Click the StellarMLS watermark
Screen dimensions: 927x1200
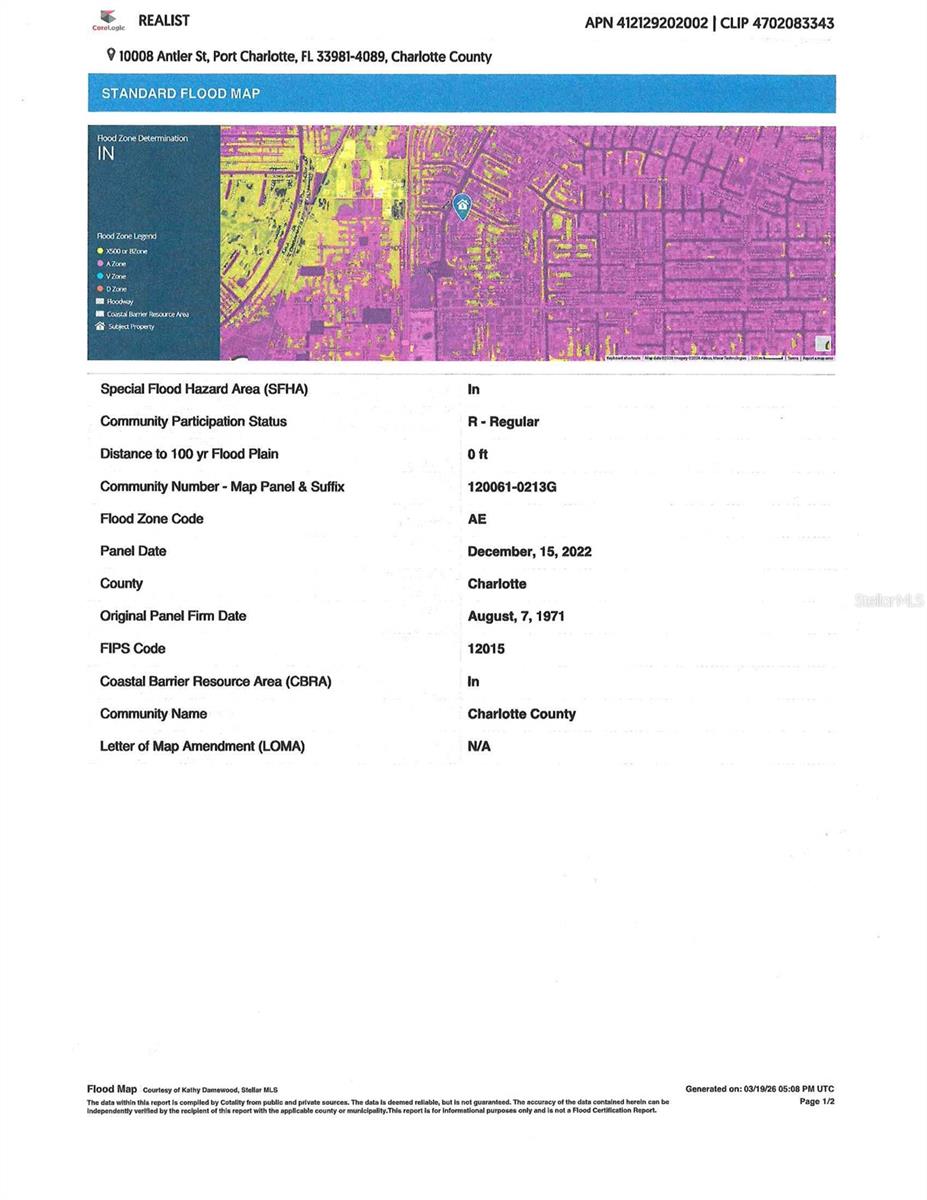pyautogui.click(x=888, y=600)
